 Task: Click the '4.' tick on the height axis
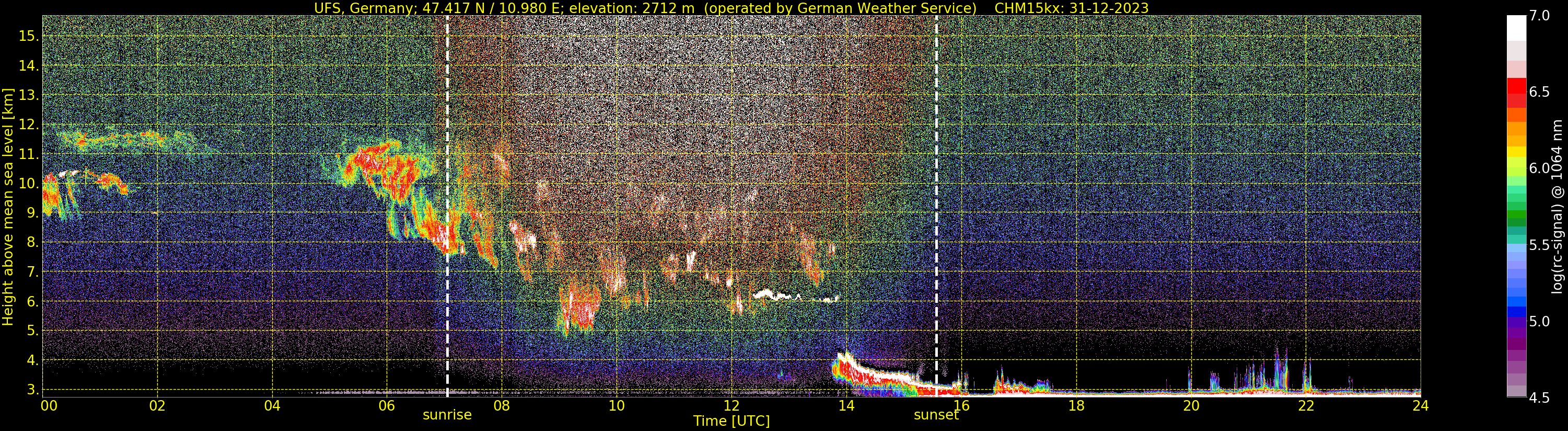click(x=33, y=360)
